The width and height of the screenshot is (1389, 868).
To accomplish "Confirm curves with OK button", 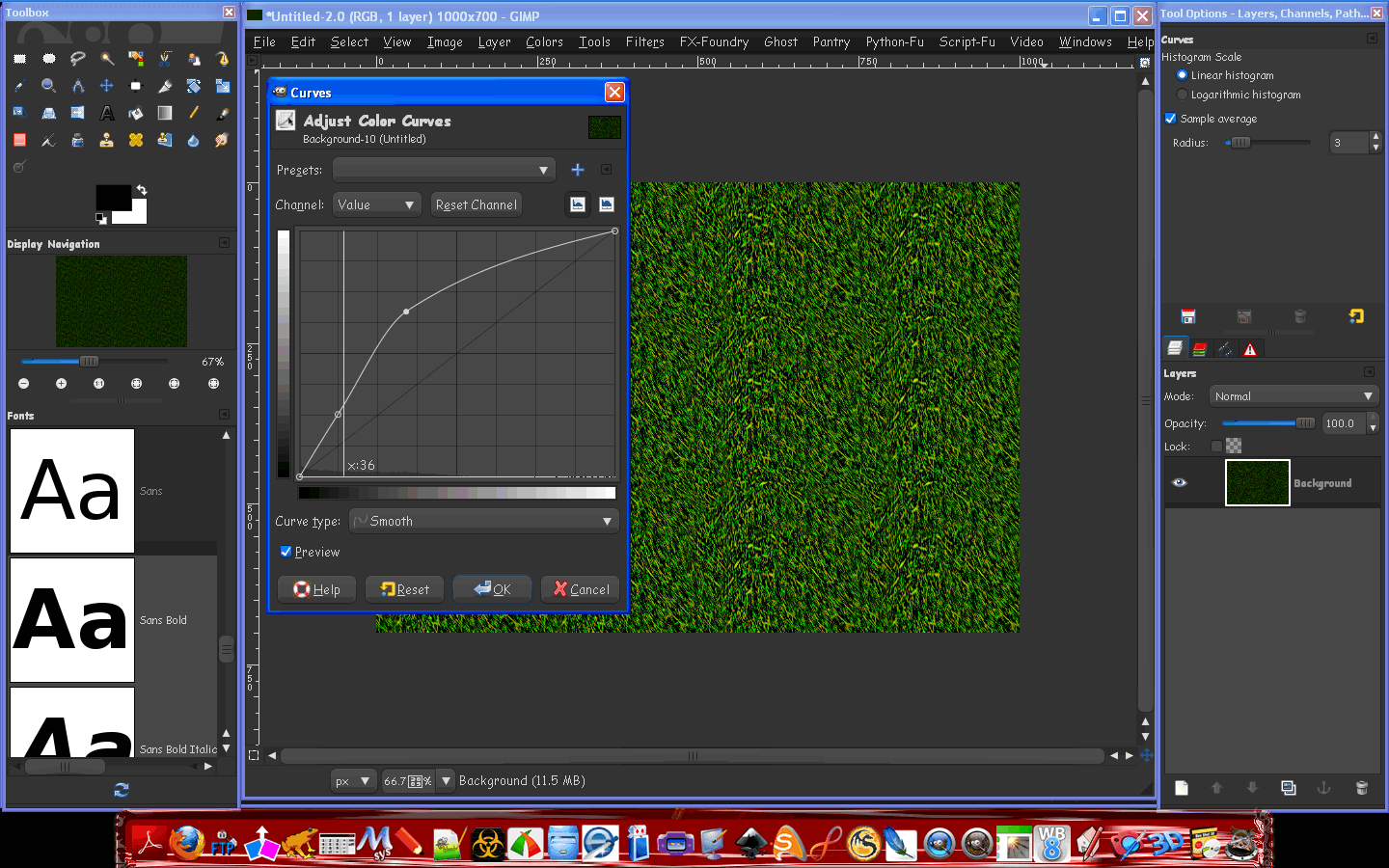I will 492,588.
